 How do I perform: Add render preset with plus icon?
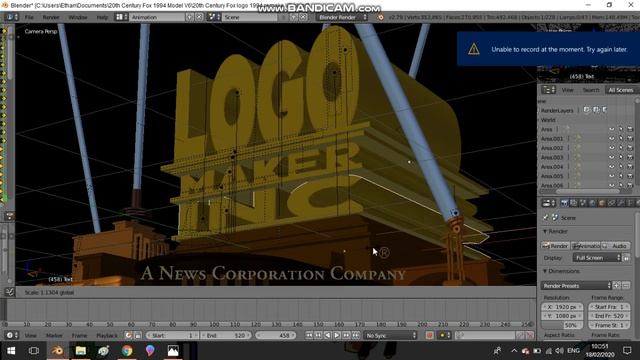(617, 286)
